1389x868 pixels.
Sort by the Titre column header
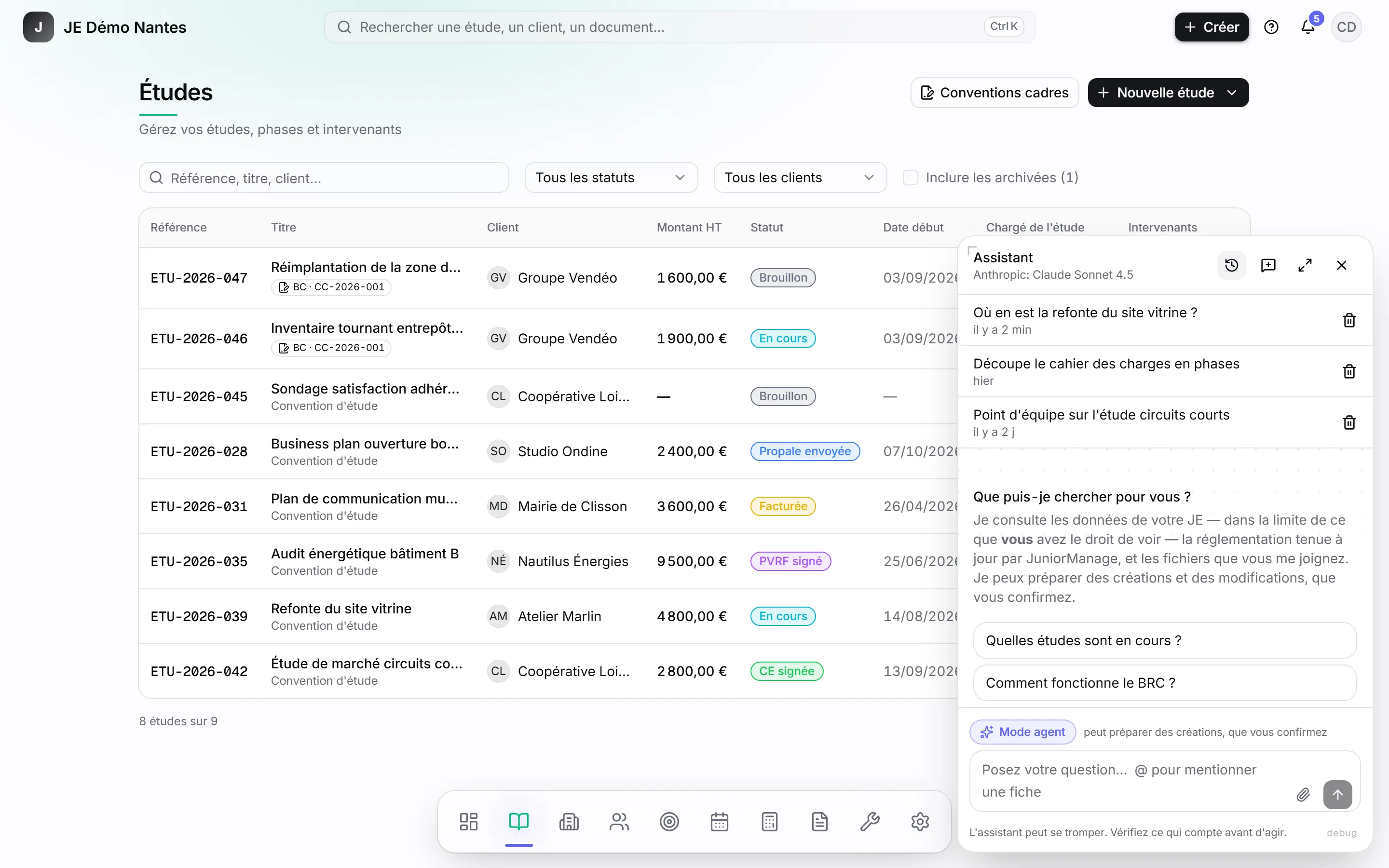(284, 227)
